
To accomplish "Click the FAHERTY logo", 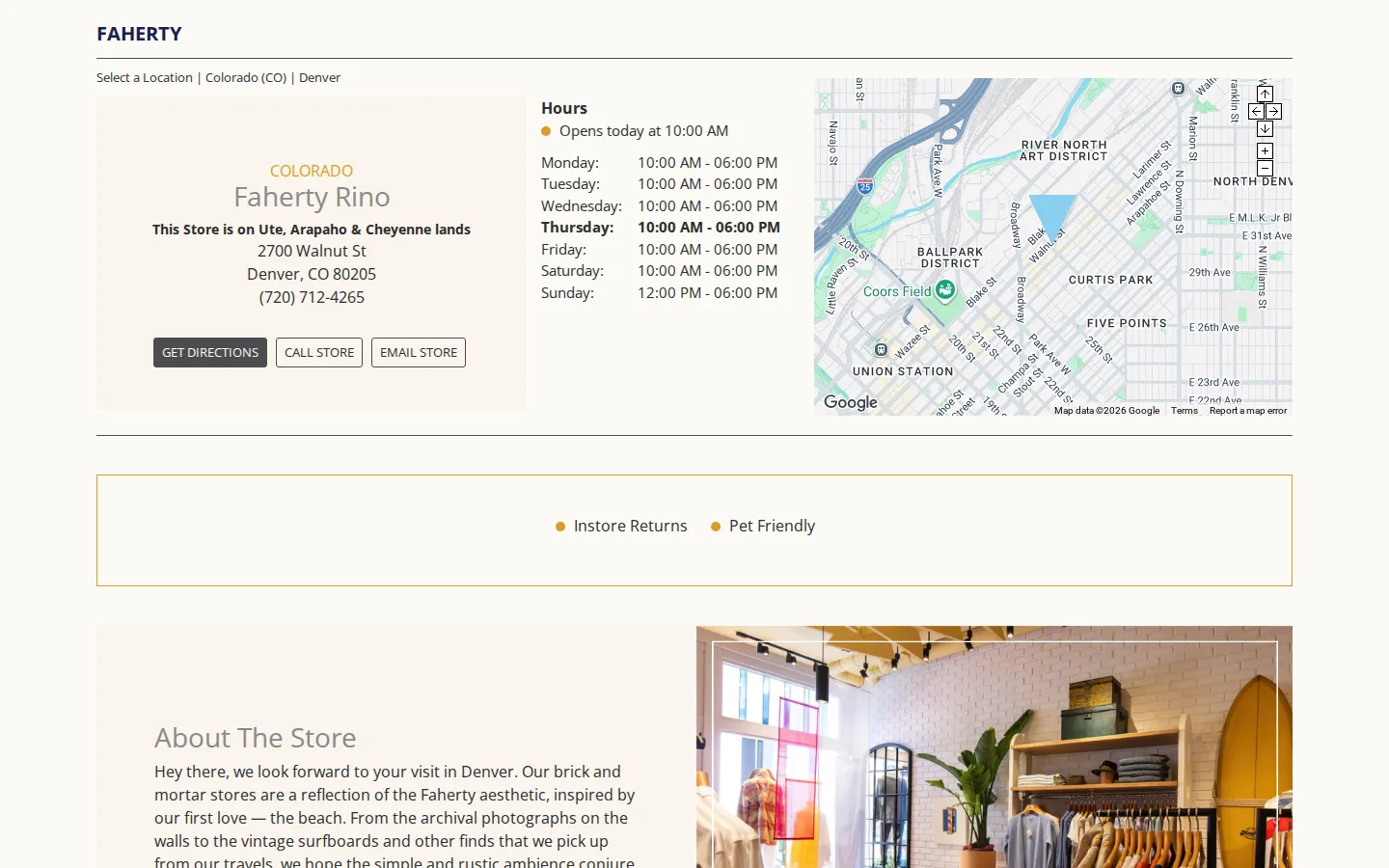I will [x=139, y=34].
